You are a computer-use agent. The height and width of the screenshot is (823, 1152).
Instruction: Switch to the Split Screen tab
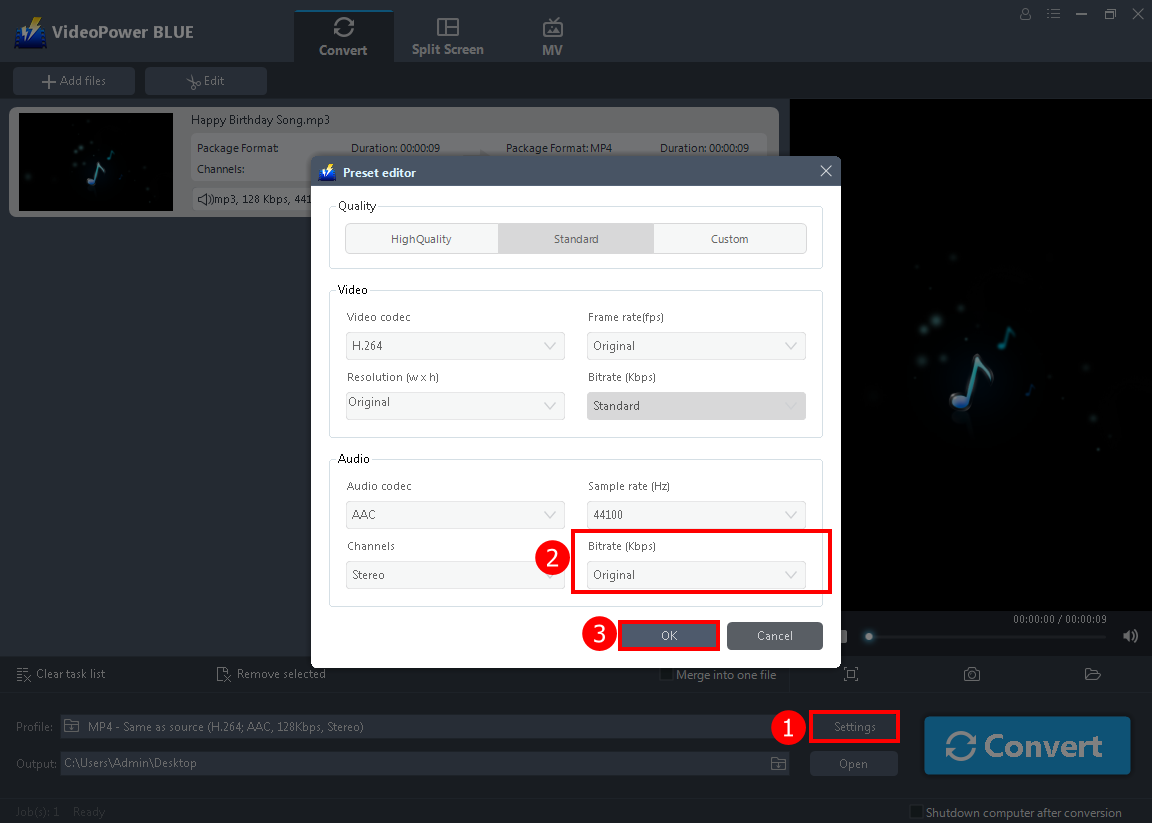click(447, 33)
